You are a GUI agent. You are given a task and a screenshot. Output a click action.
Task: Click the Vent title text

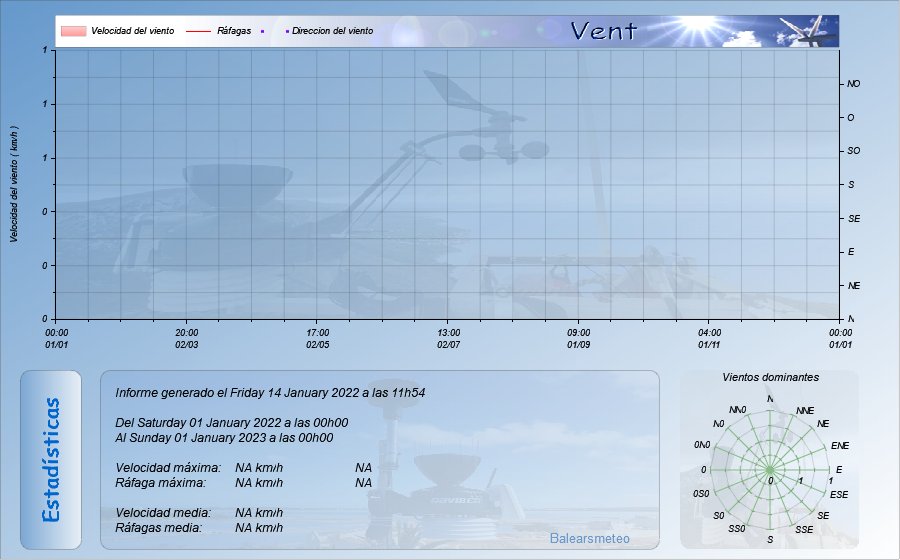(x=603, y=31)
